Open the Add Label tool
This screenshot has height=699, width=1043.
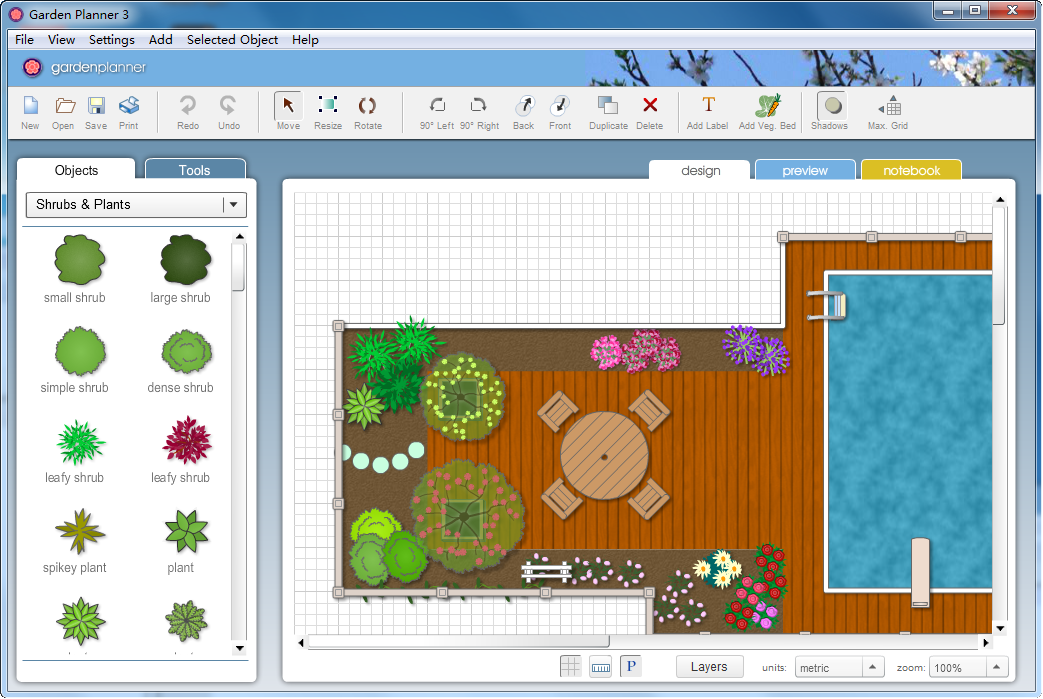[708, 110]
